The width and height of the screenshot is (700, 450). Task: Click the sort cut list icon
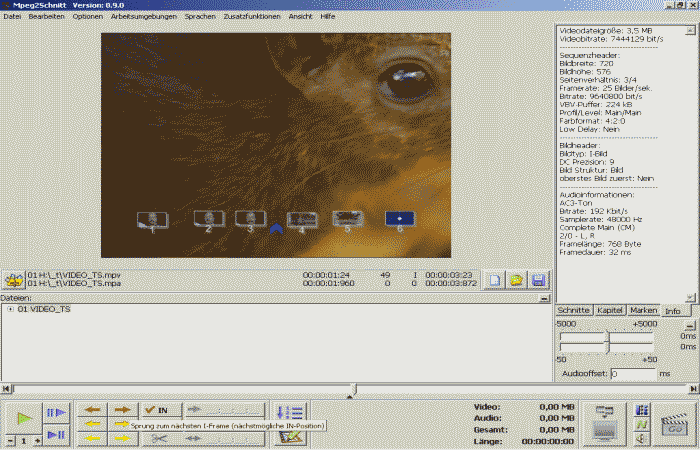(290, 412)
